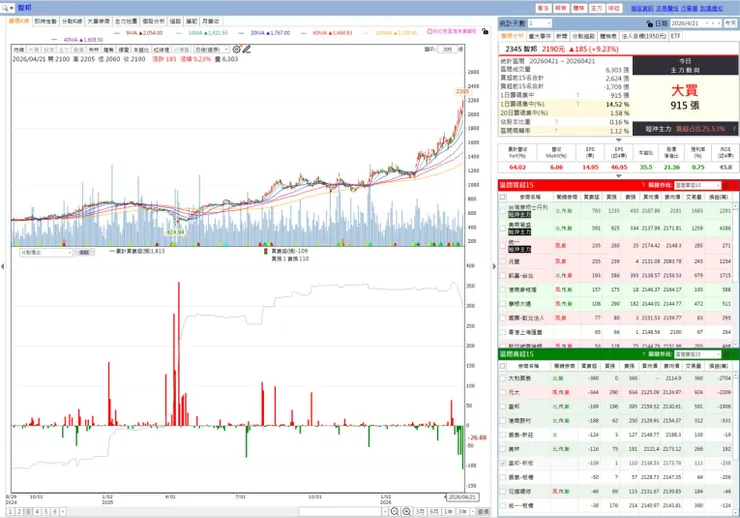This screenshot has height=518, width=740.
Task: Toggle the lock icon beside 日期 field
Action: pos(650,24)
